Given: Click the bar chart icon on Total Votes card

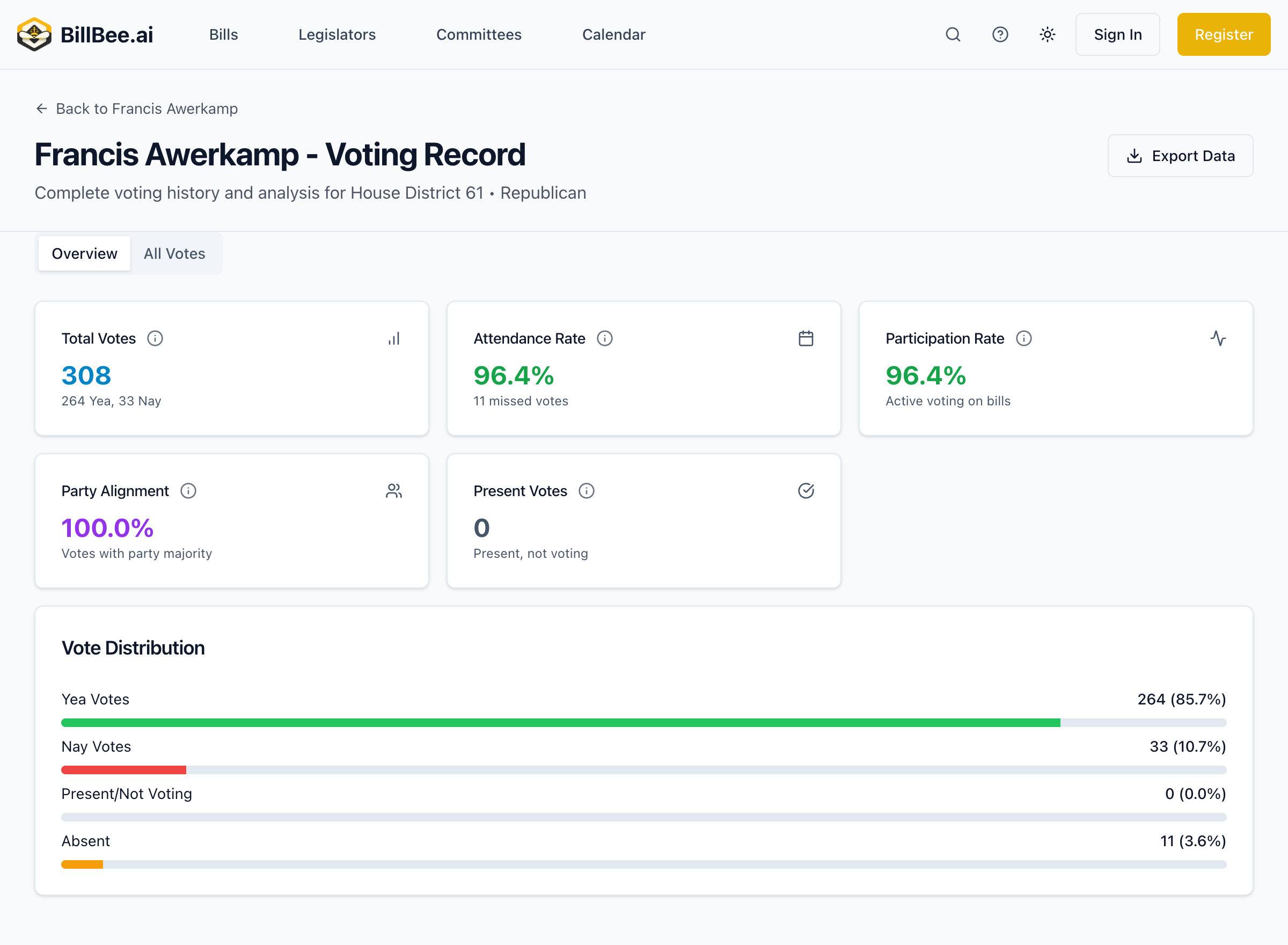Looking at the screenshot, I should coord(393,338).
